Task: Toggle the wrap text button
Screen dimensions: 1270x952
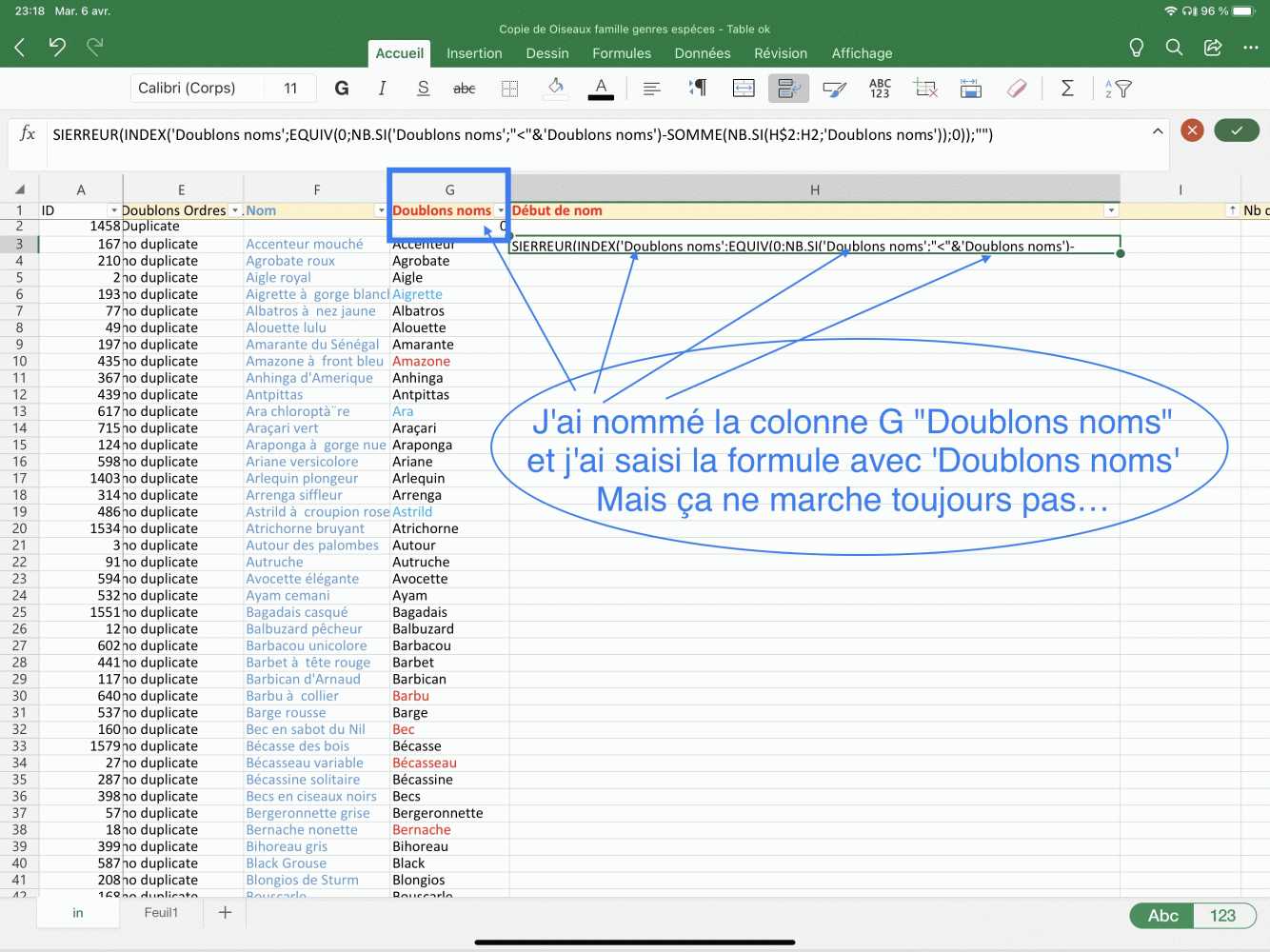Action: (788, 89)
